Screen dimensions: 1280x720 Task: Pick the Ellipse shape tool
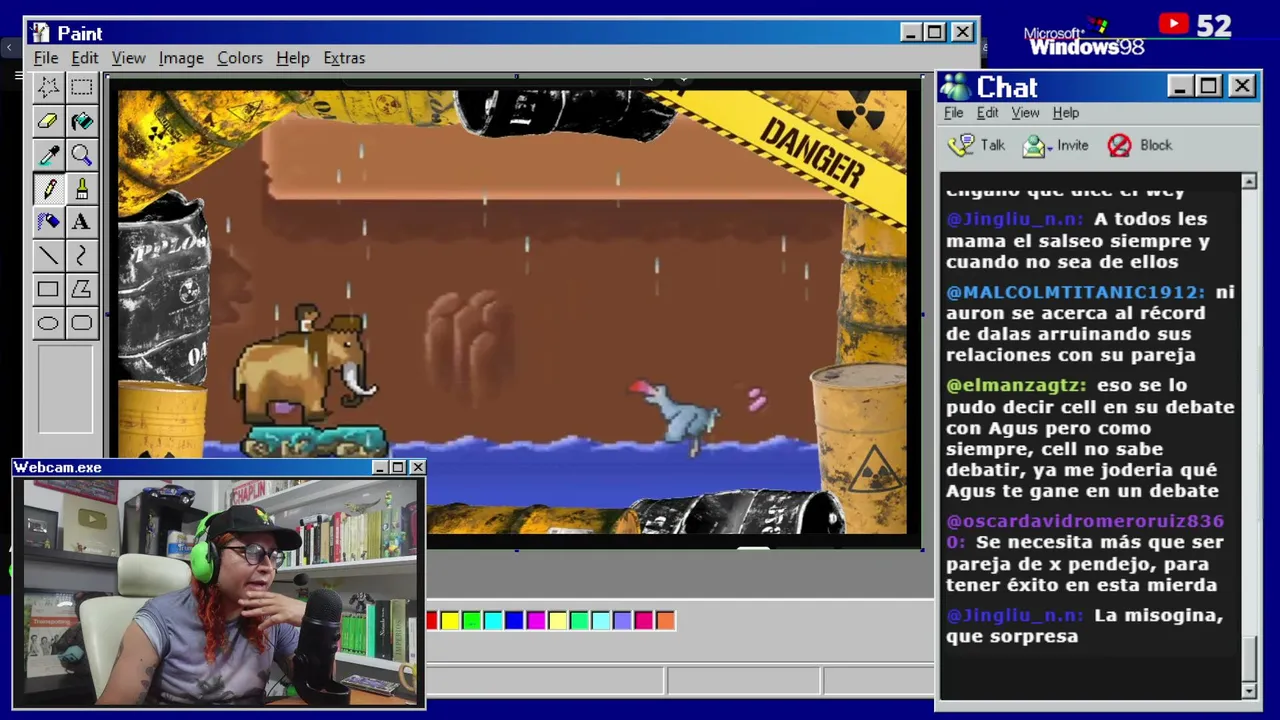(48, 323)
